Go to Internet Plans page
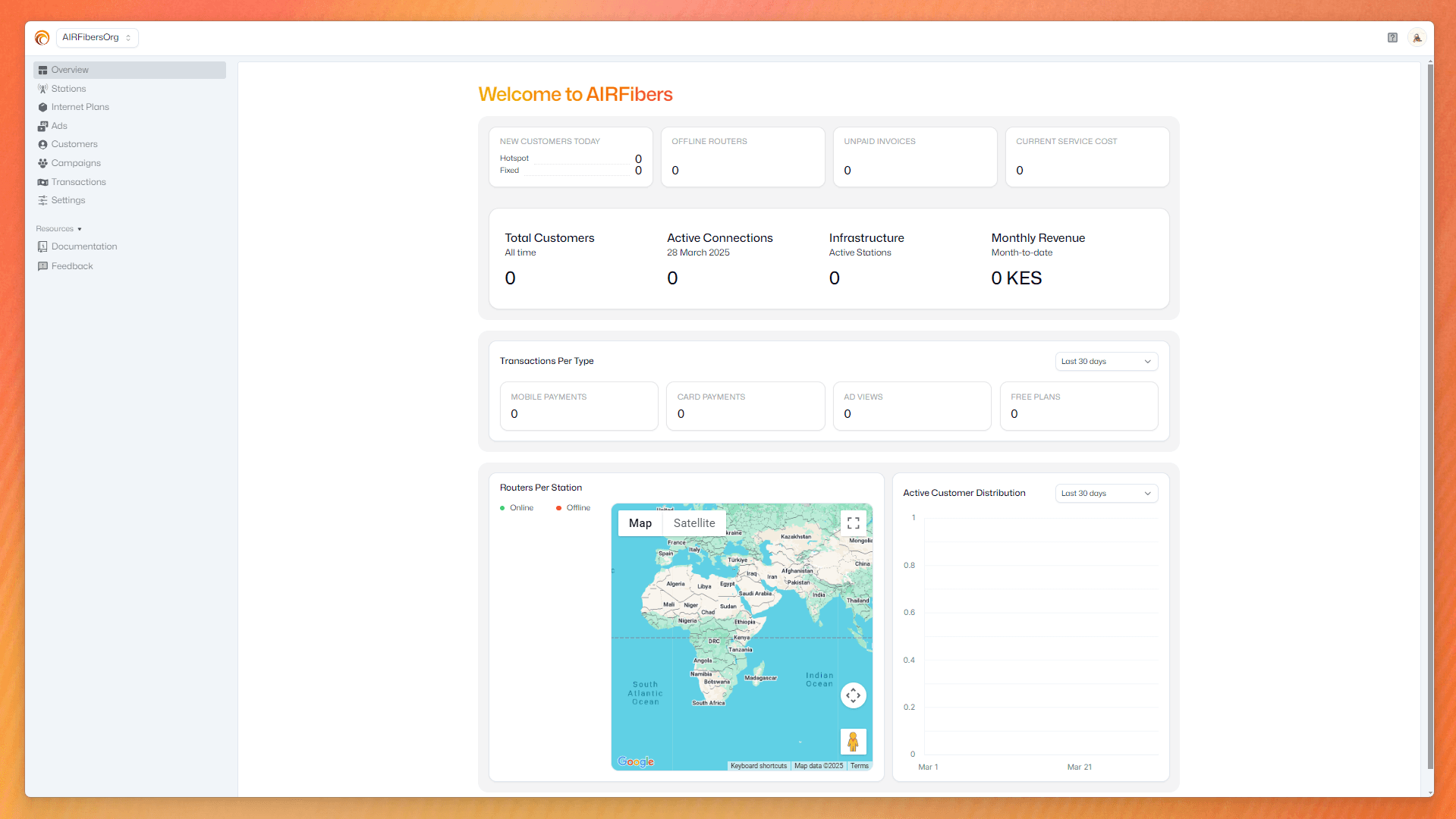The width and height of the screenshot is (1456, 819). point(80,107)
